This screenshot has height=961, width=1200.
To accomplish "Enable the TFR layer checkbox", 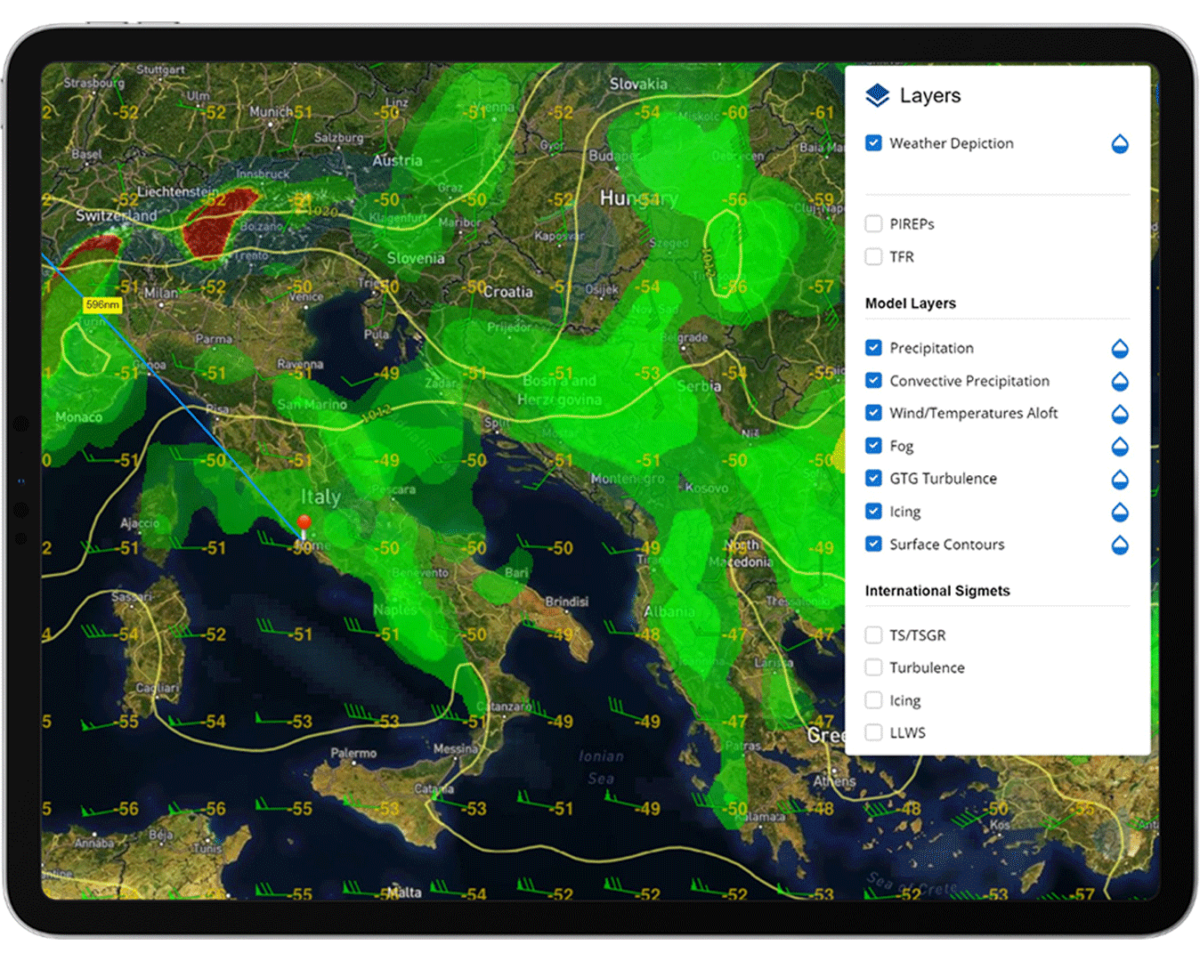I will [873, 257].
